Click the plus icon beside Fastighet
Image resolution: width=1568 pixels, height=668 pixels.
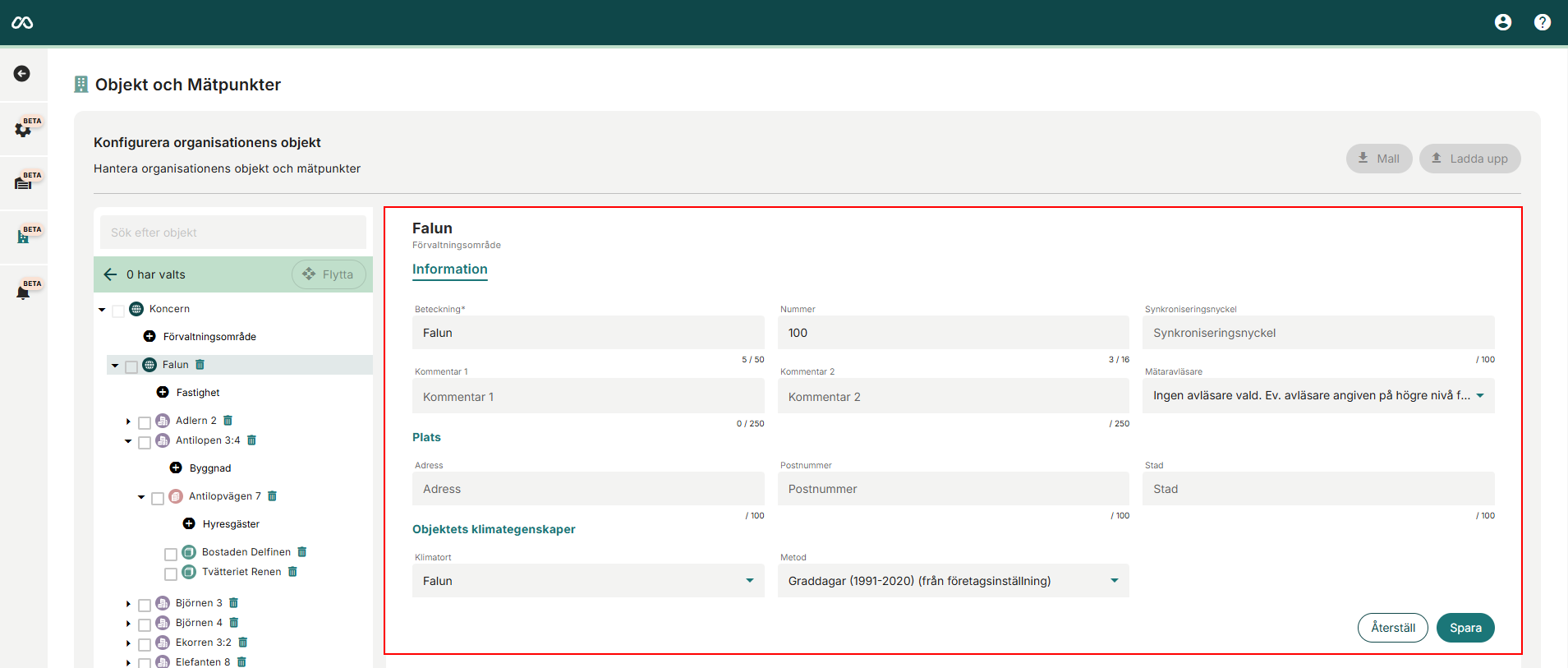[x=163, y=393]
